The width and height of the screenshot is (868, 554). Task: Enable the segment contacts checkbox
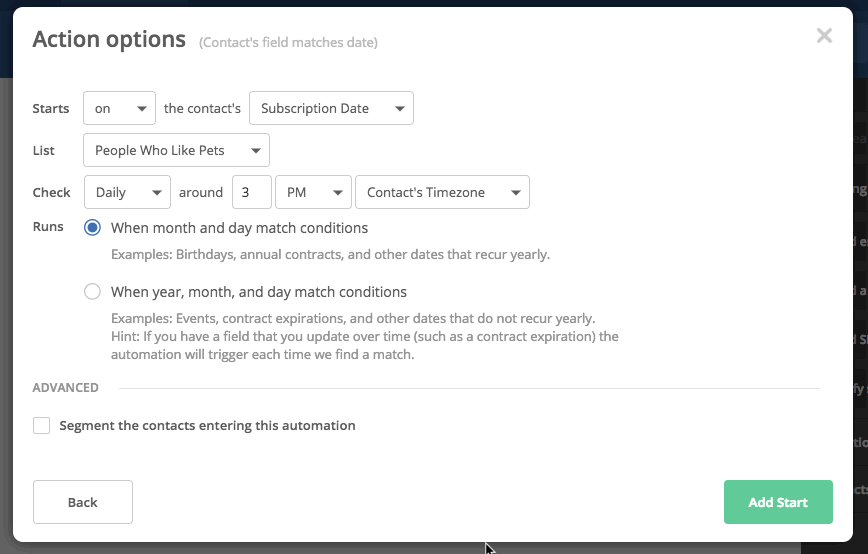click(41, 426)
